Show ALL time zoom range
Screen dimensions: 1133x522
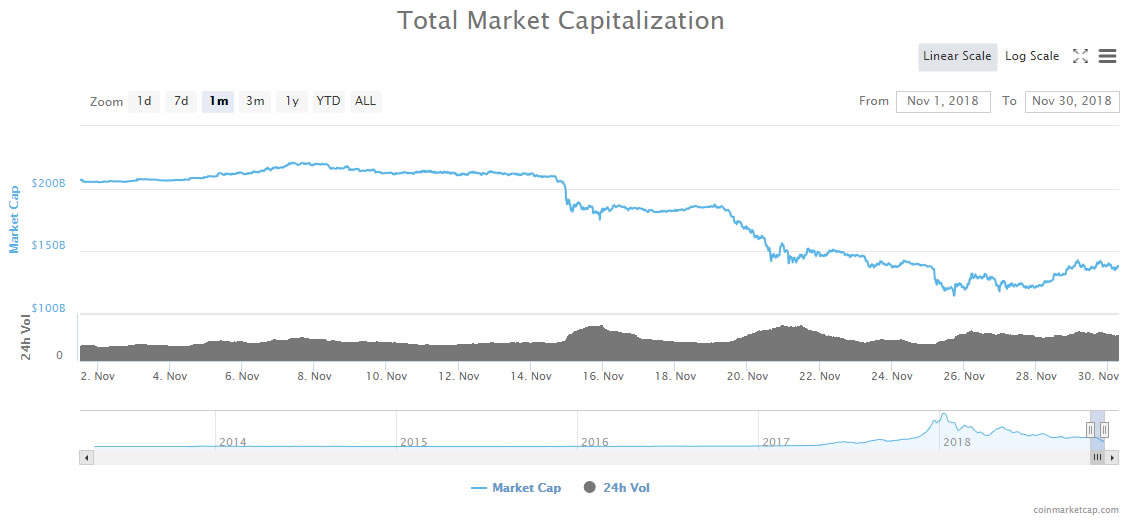coord(366,101)
